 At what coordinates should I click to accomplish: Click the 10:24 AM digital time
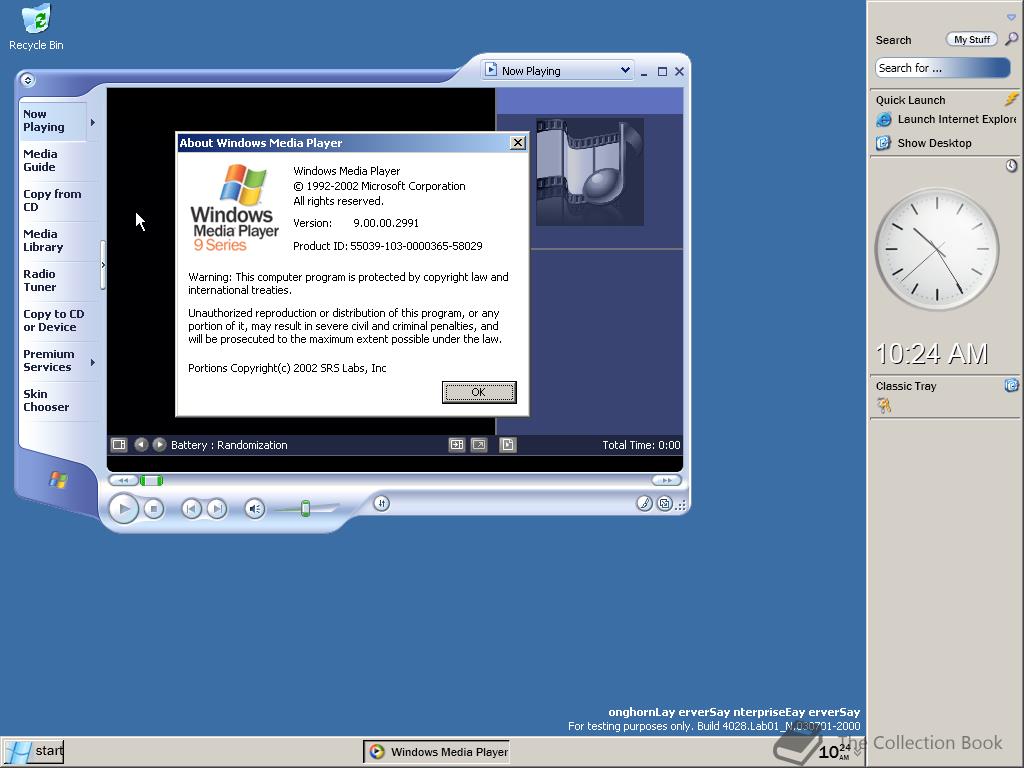tap(931, 354)
